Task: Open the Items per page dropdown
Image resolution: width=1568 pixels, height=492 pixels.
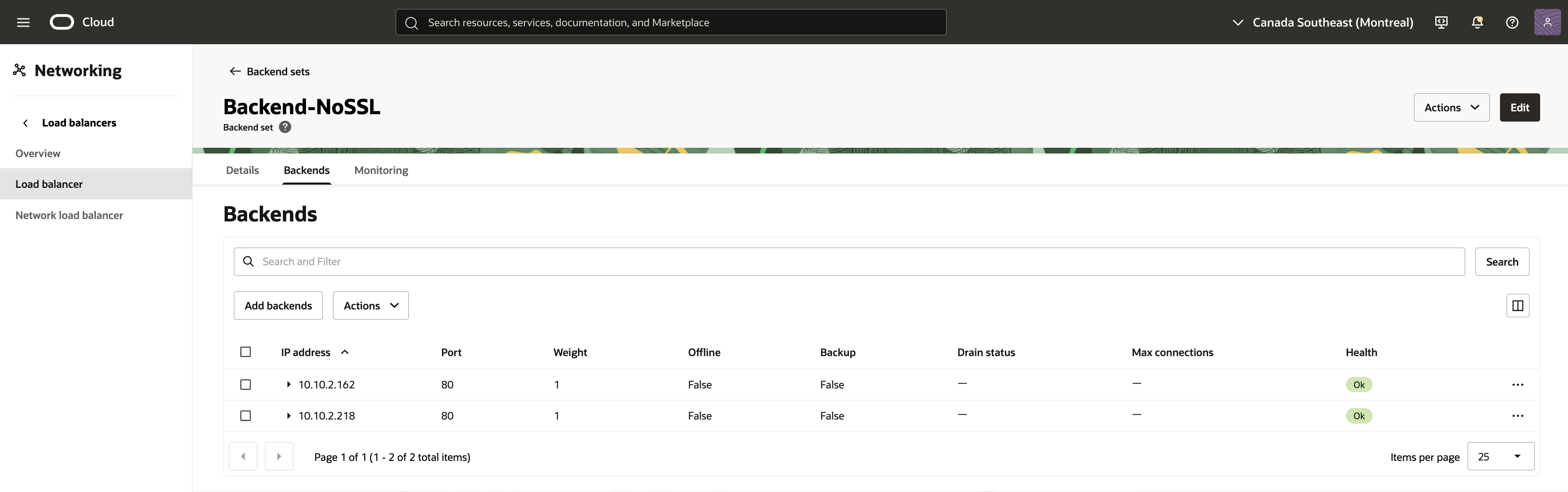Action: pos(1500,456)
